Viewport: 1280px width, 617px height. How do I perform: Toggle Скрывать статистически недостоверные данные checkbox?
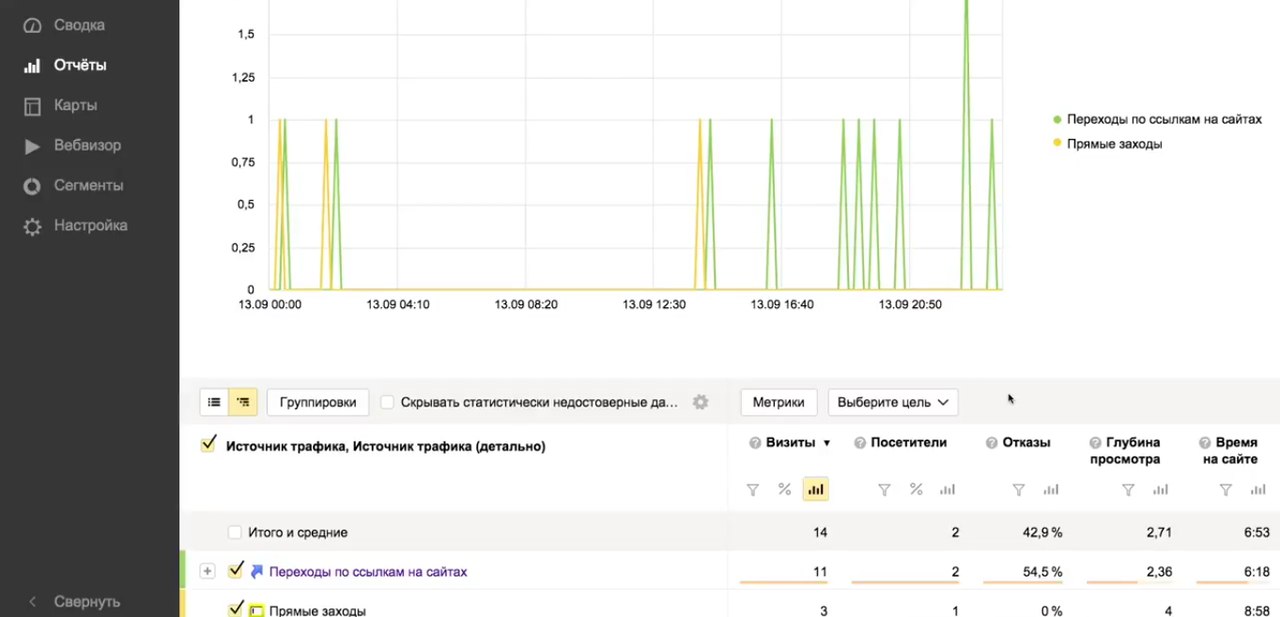pyautogui.click(x=388, y=402)
